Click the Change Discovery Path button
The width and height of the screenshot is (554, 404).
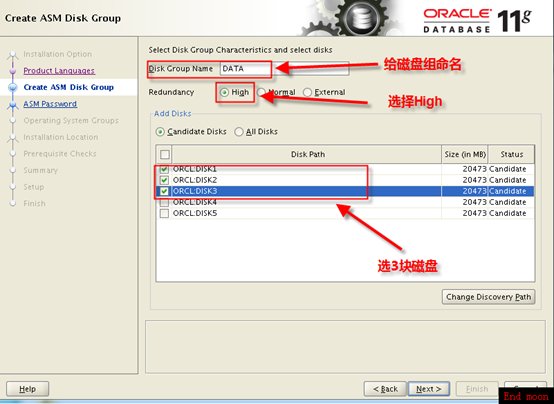point(489,297)
